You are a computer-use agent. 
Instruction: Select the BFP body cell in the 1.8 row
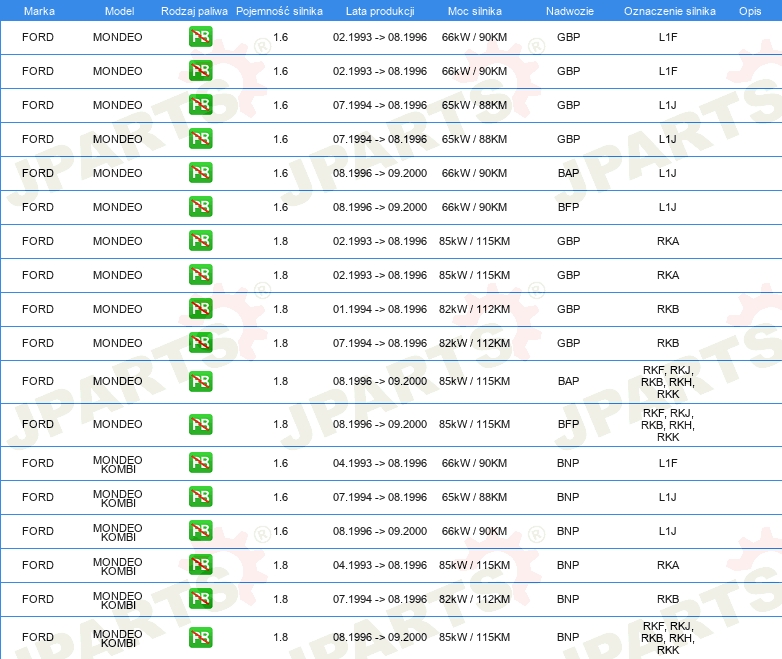click(x=569, y=424)
